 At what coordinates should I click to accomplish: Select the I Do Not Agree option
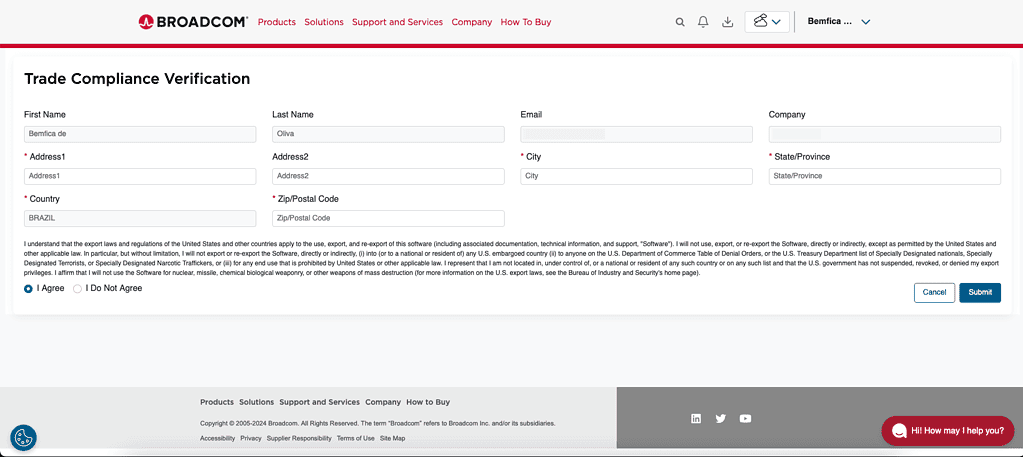pyautogui.click(x=78, y=289)
